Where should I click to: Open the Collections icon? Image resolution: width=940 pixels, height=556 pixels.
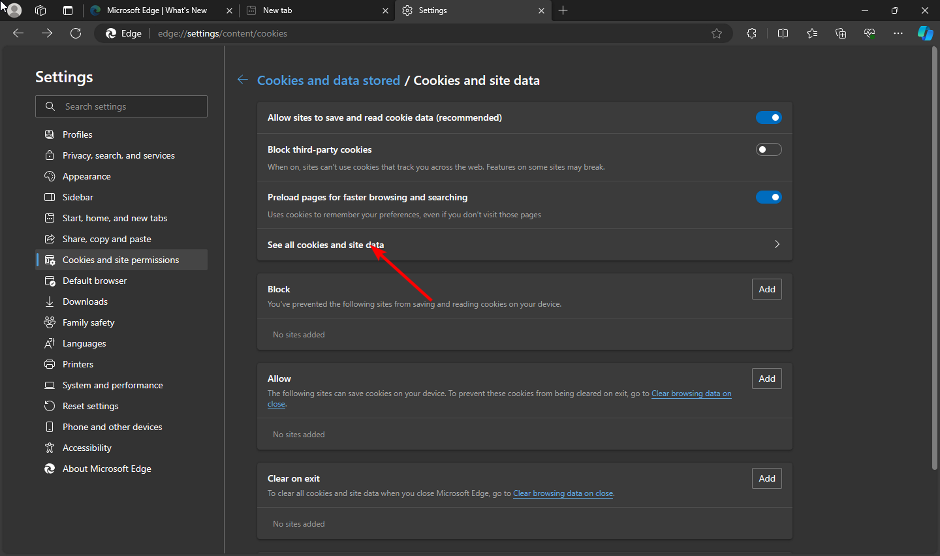pyautogui.click(x=840, y=34)
